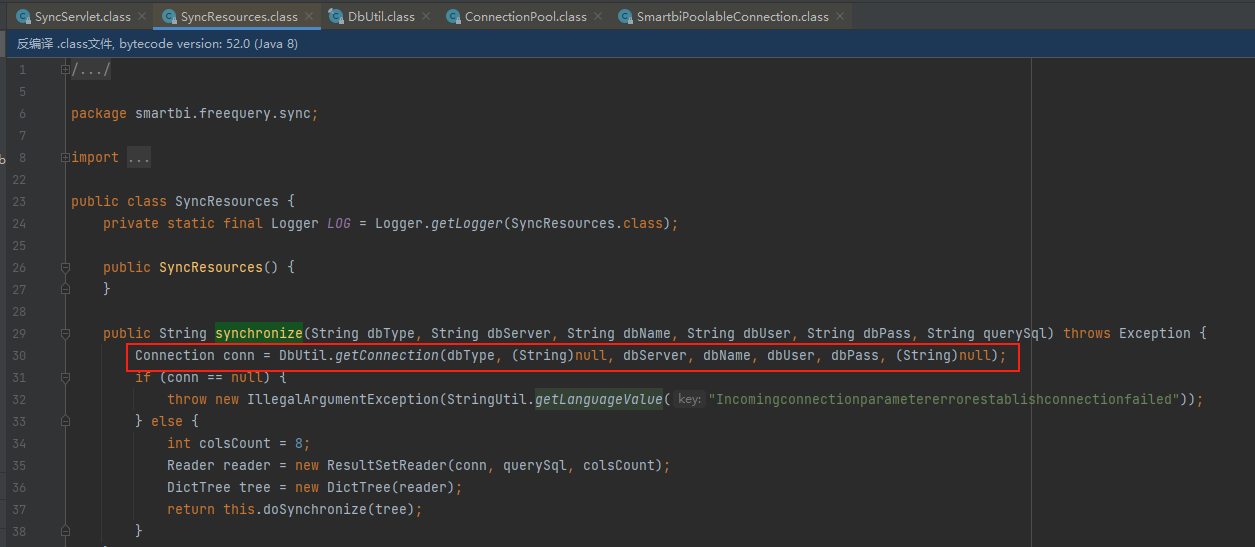Click the '...' placeholder after import
Viewport: 1255px width, 547px height.
point(138,158)
